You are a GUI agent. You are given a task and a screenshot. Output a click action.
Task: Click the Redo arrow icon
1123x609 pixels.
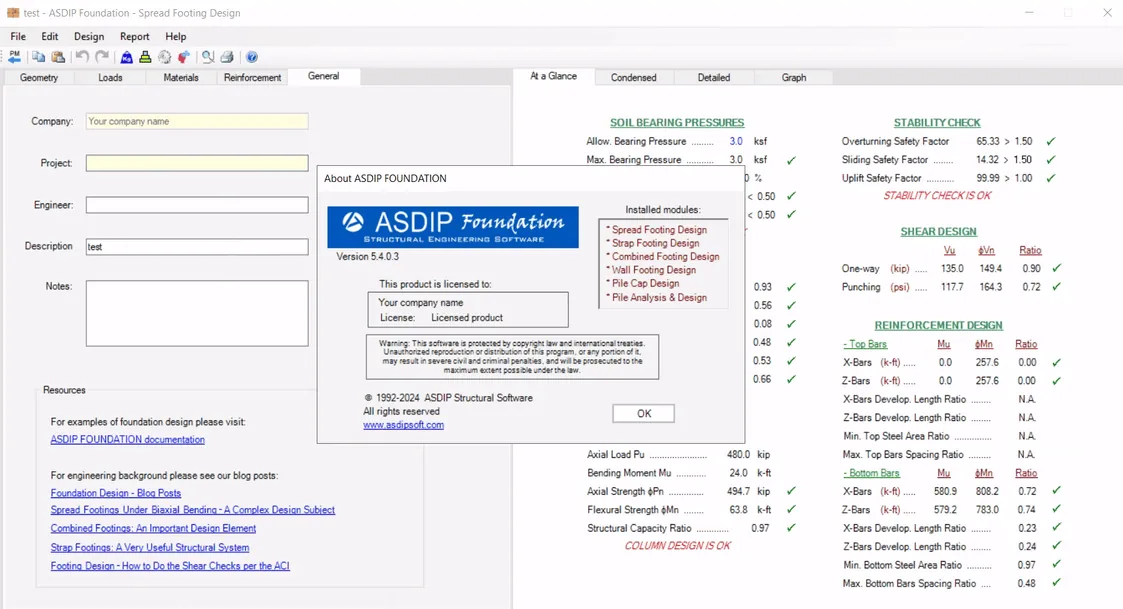coord(102,57)
